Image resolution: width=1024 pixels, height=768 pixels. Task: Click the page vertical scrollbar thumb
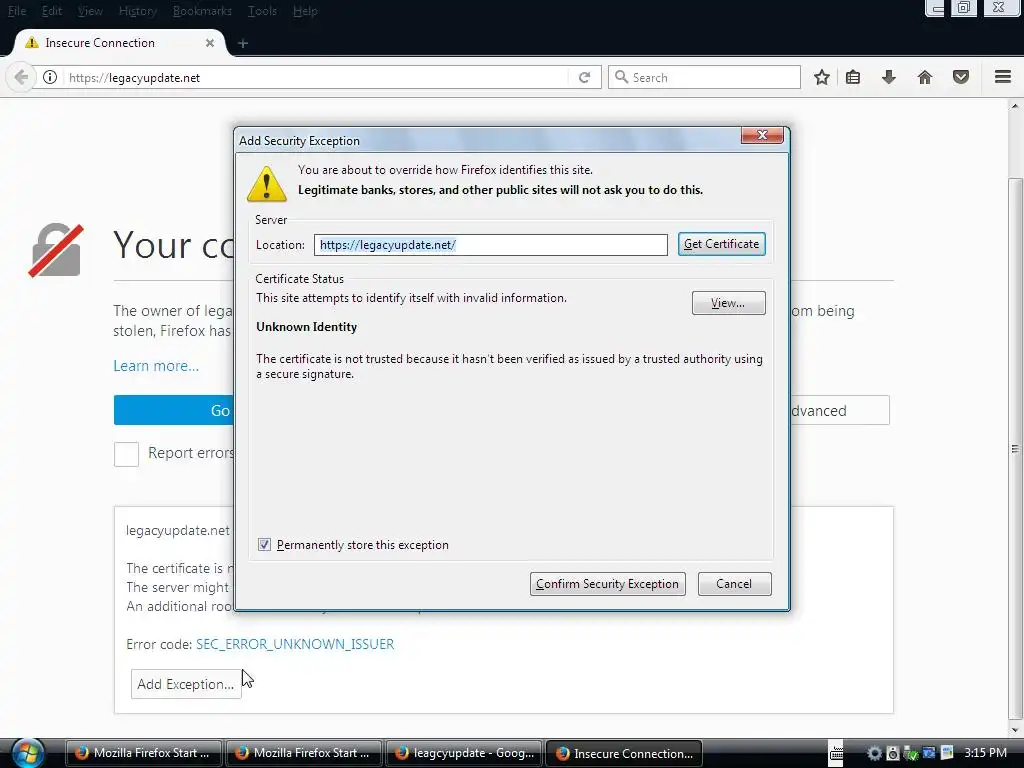click(x=1015, y=448)
